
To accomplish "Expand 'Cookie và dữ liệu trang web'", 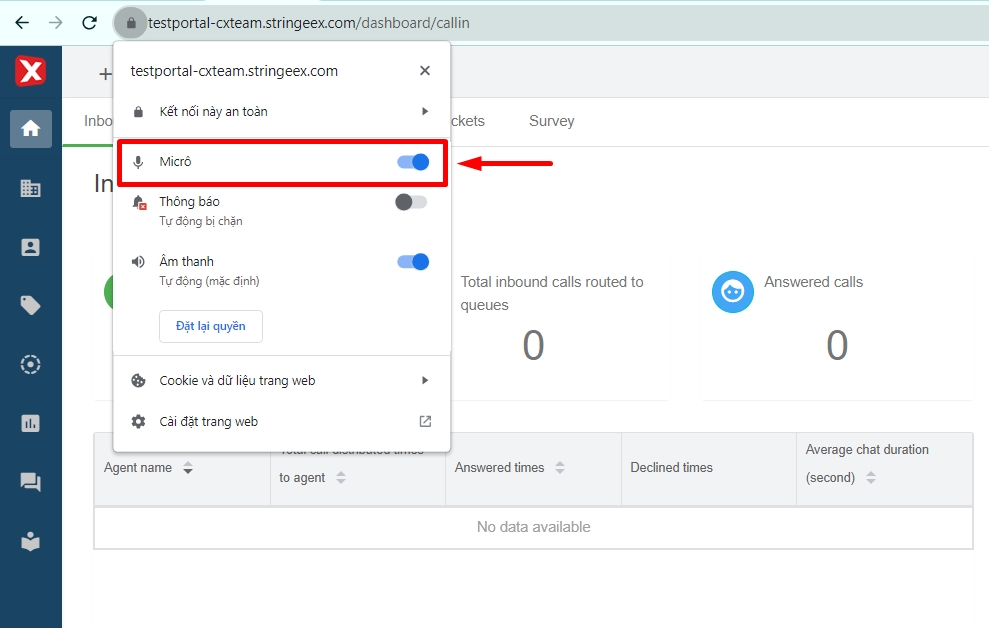I will pos(282,381).
